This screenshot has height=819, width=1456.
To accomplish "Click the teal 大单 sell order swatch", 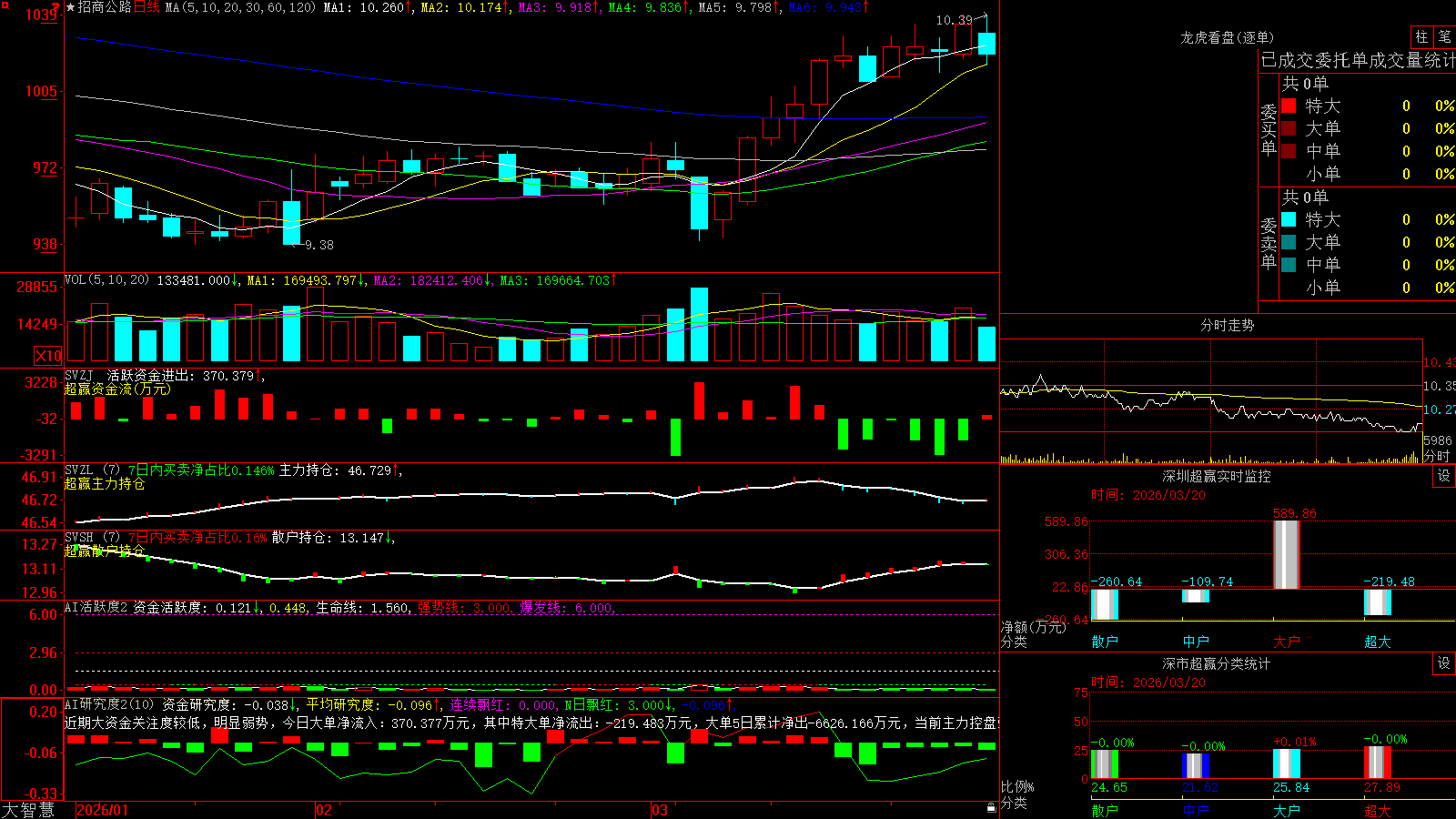I will point(1289,242).
